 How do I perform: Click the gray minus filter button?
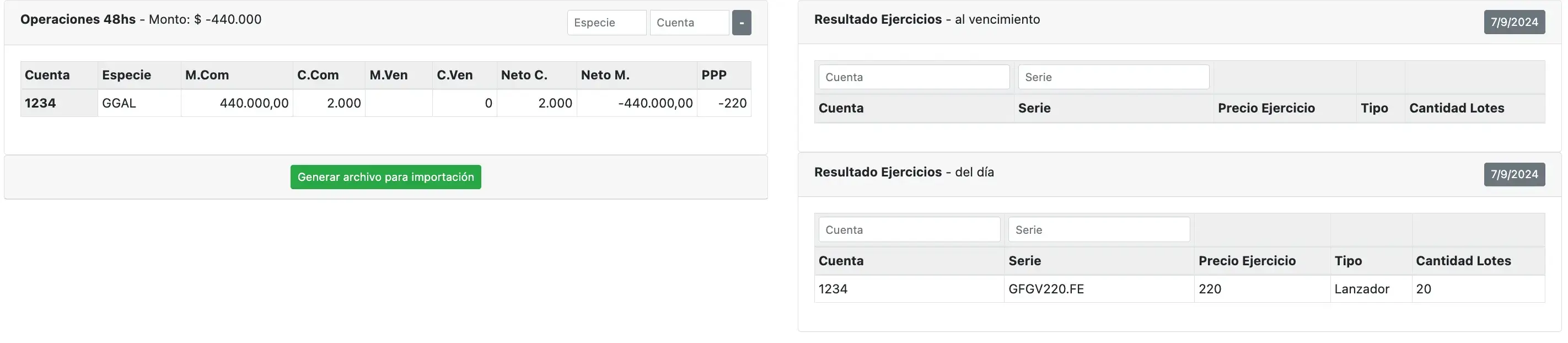click(742, 23)
